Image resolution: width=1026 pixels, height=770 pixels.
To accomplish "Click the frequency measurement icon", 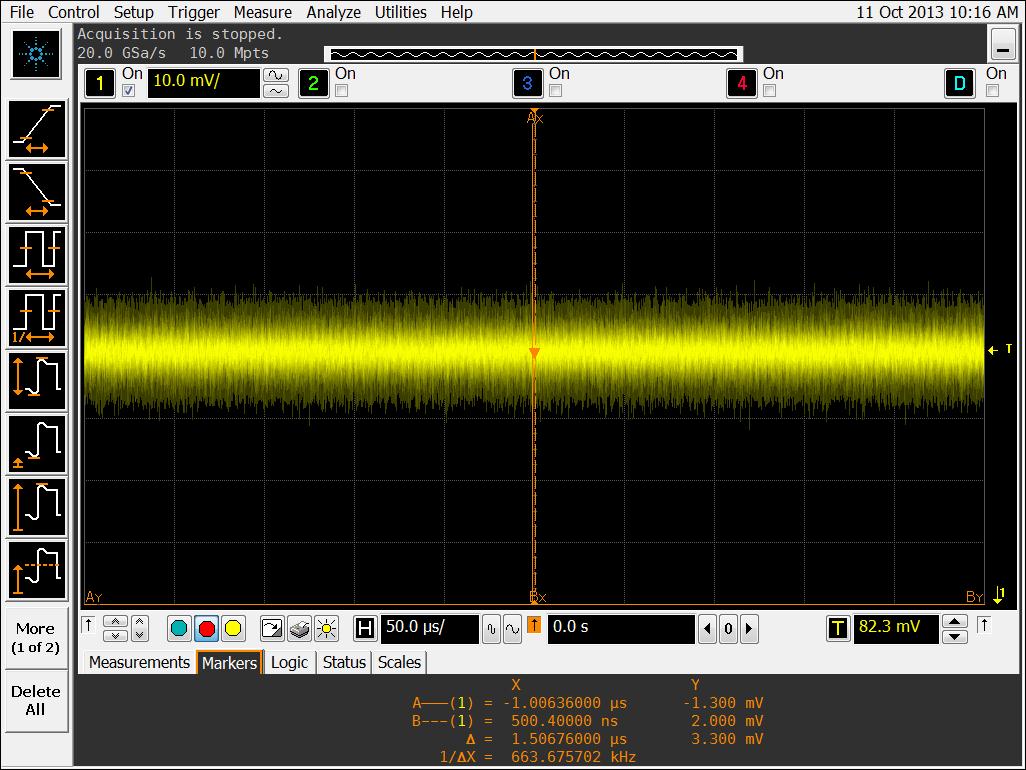I will click(x=37, y=318).
